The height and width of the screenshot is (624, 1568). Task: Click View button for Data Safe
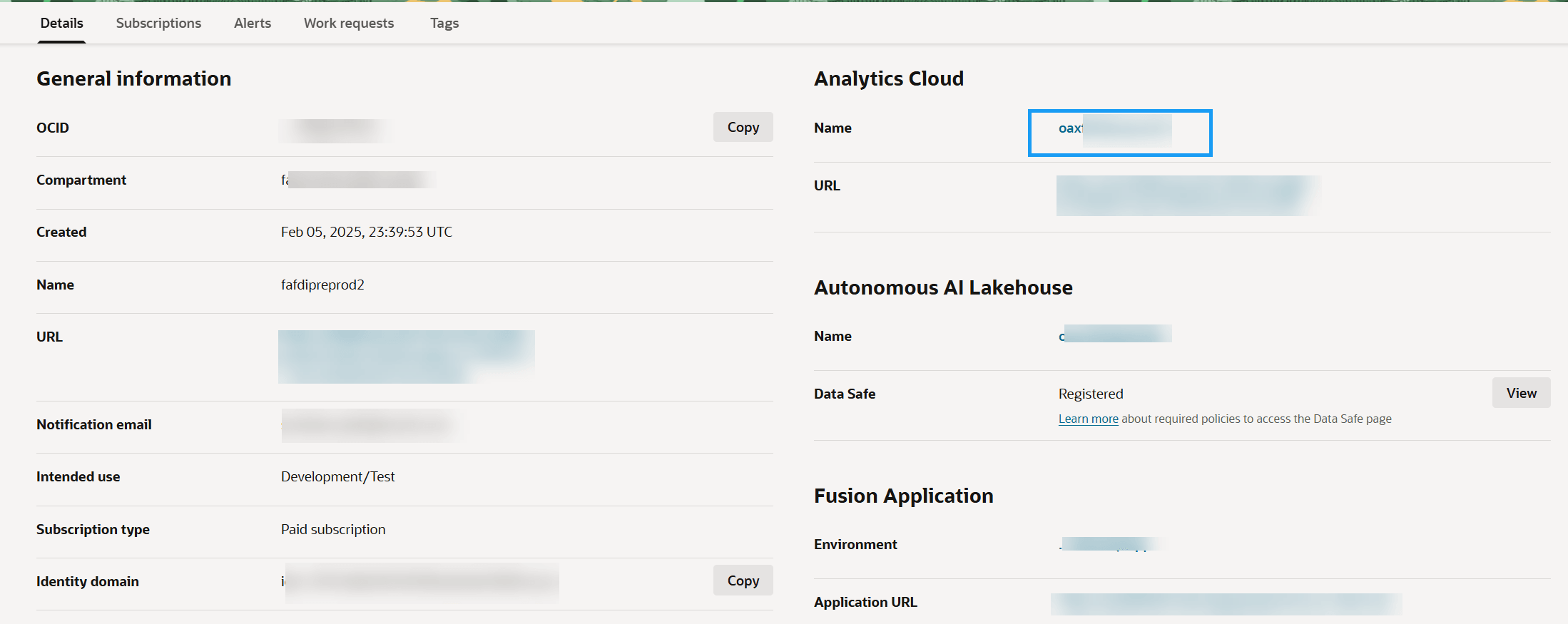point(1521,393)
